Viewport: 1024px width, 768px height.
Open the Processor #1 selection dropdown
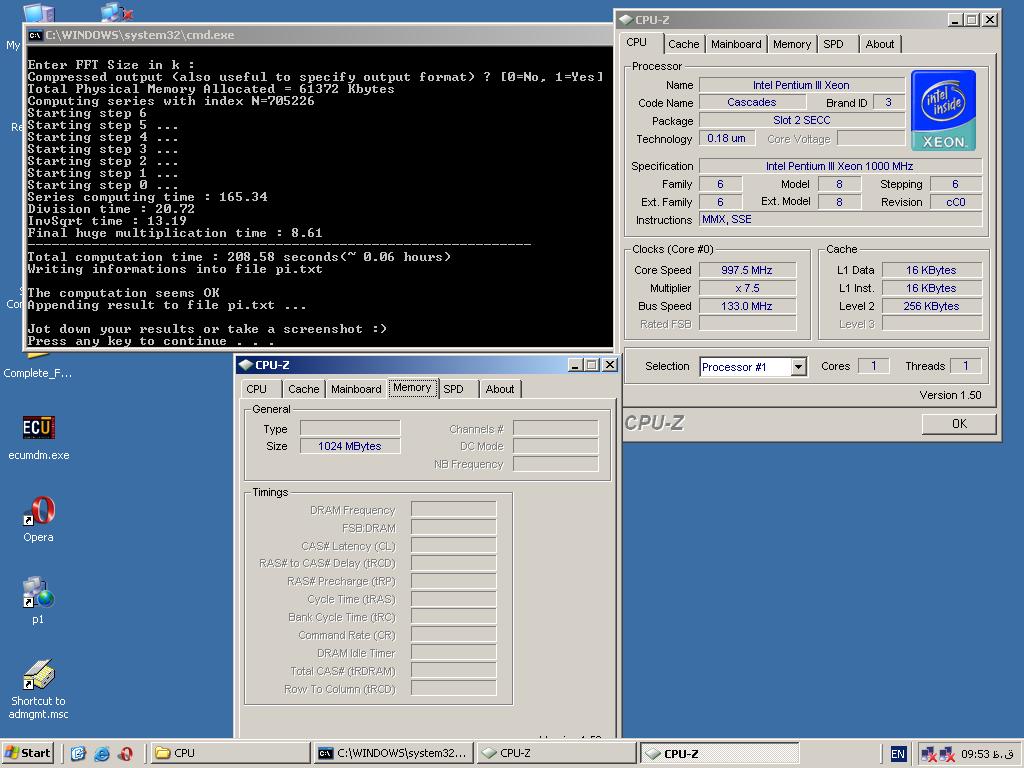click(798, 367)
